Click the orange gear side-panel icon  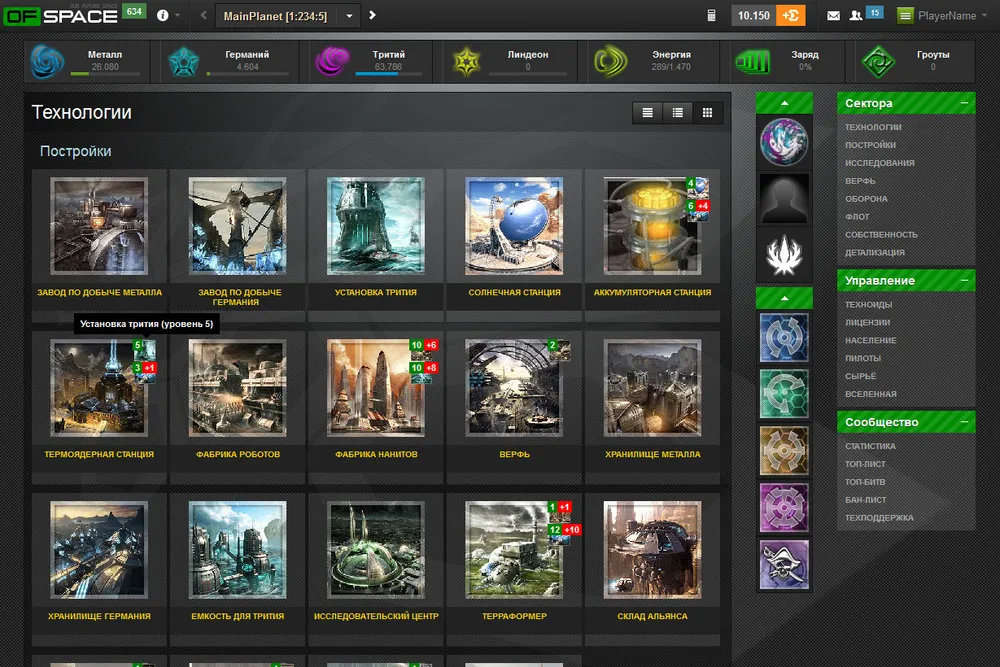[783, 451]
